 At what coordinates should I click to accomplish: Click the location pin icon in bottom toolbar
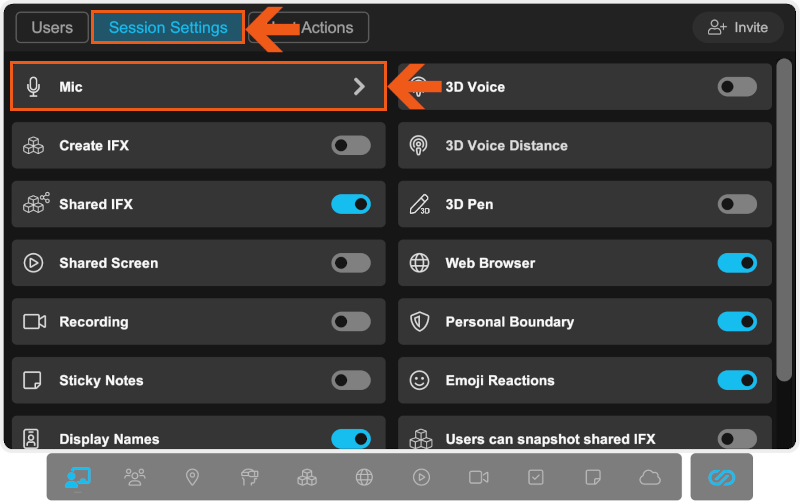coord(192,477)
